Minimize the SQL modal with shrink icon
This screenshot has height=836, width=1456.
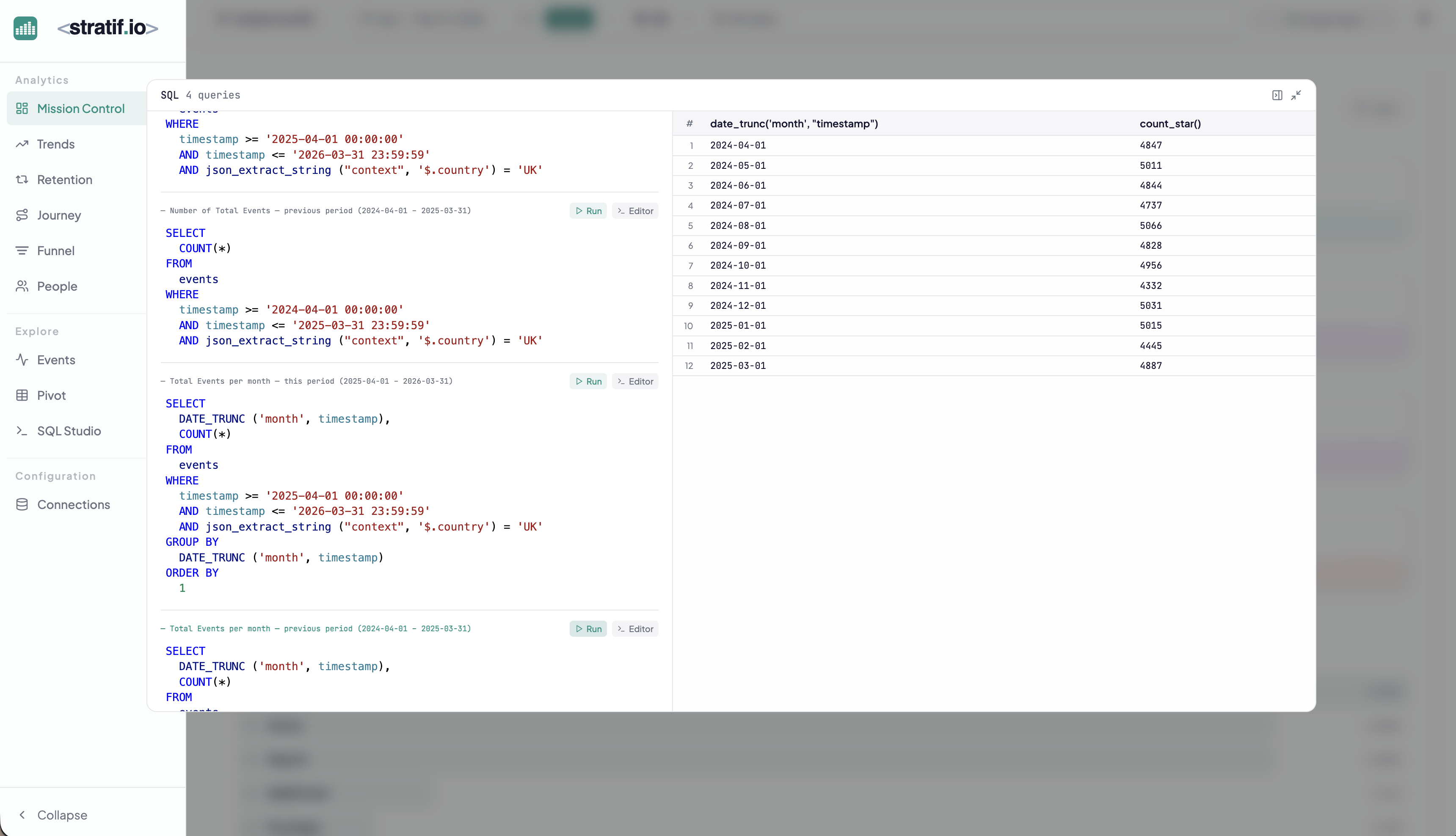pos(1296,95)
